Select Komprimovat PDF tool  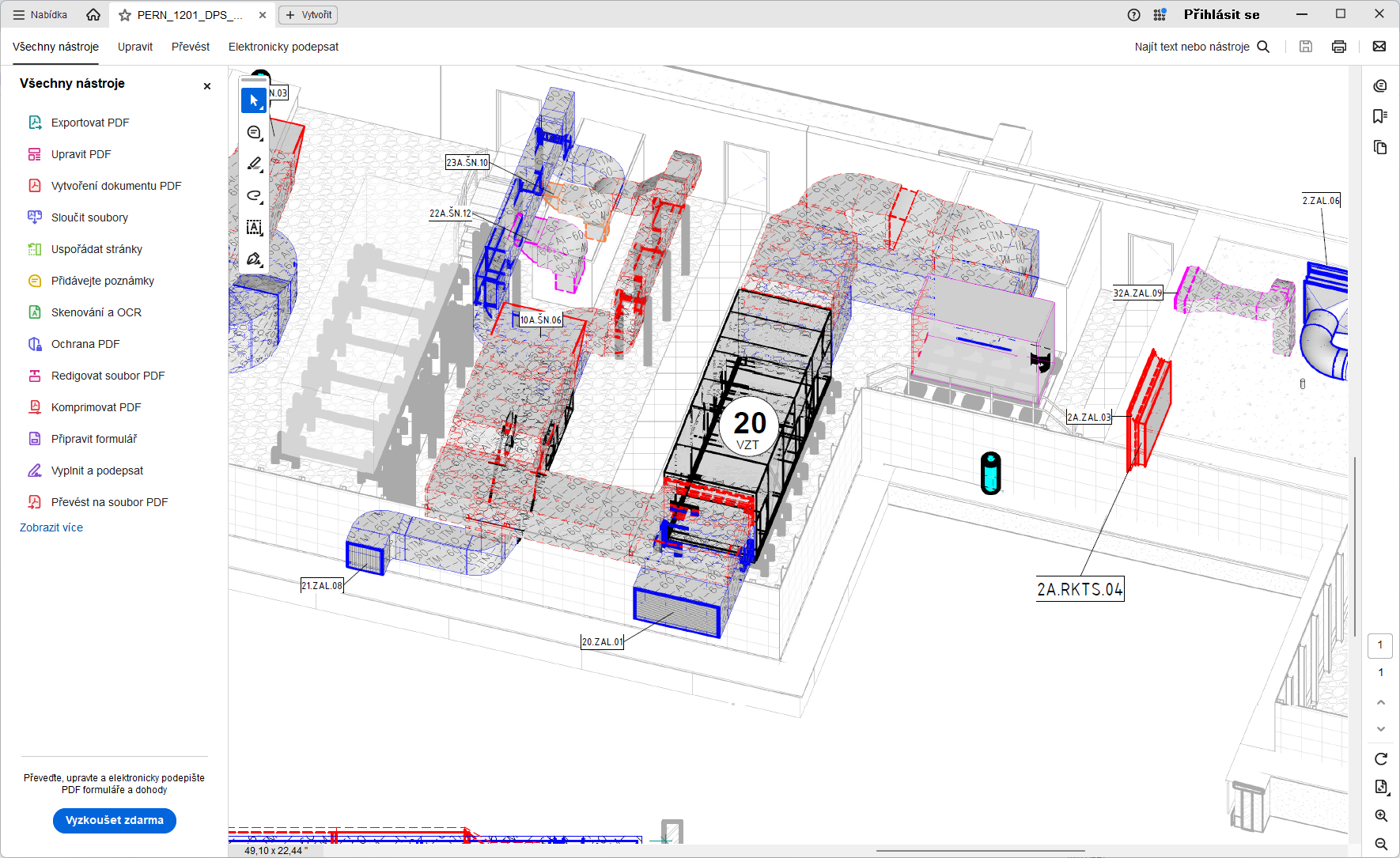(x=96, y=407)
